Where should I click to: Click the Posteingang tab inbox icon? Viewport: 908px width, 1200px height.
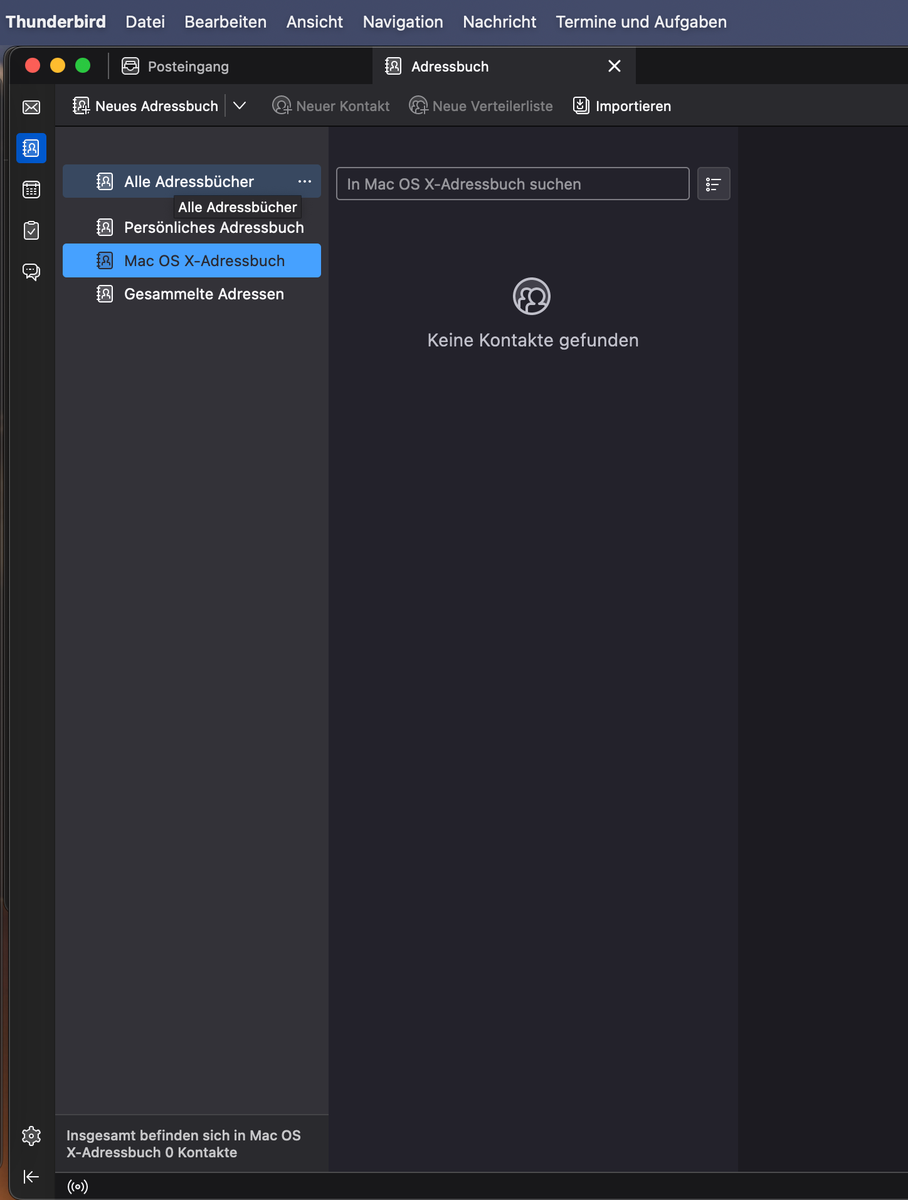[x=130, y=66]
